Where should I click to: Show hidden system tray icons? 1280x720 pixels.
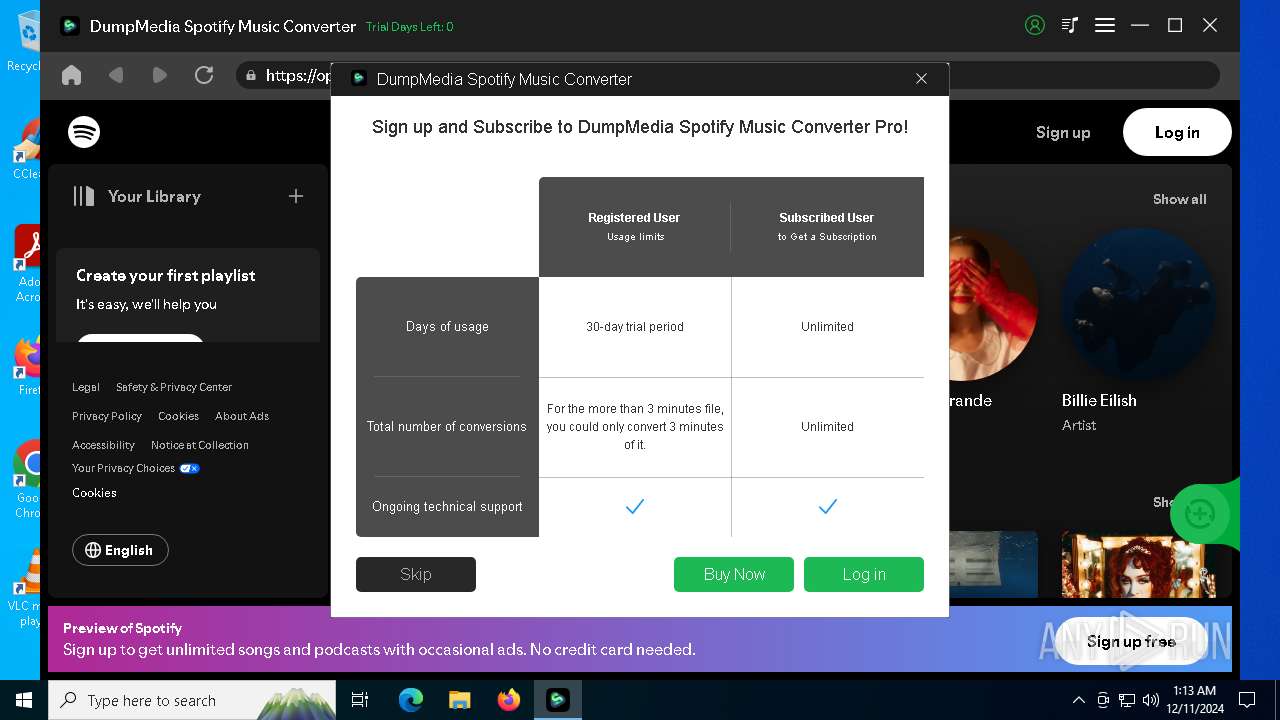tap(1079, 700)
